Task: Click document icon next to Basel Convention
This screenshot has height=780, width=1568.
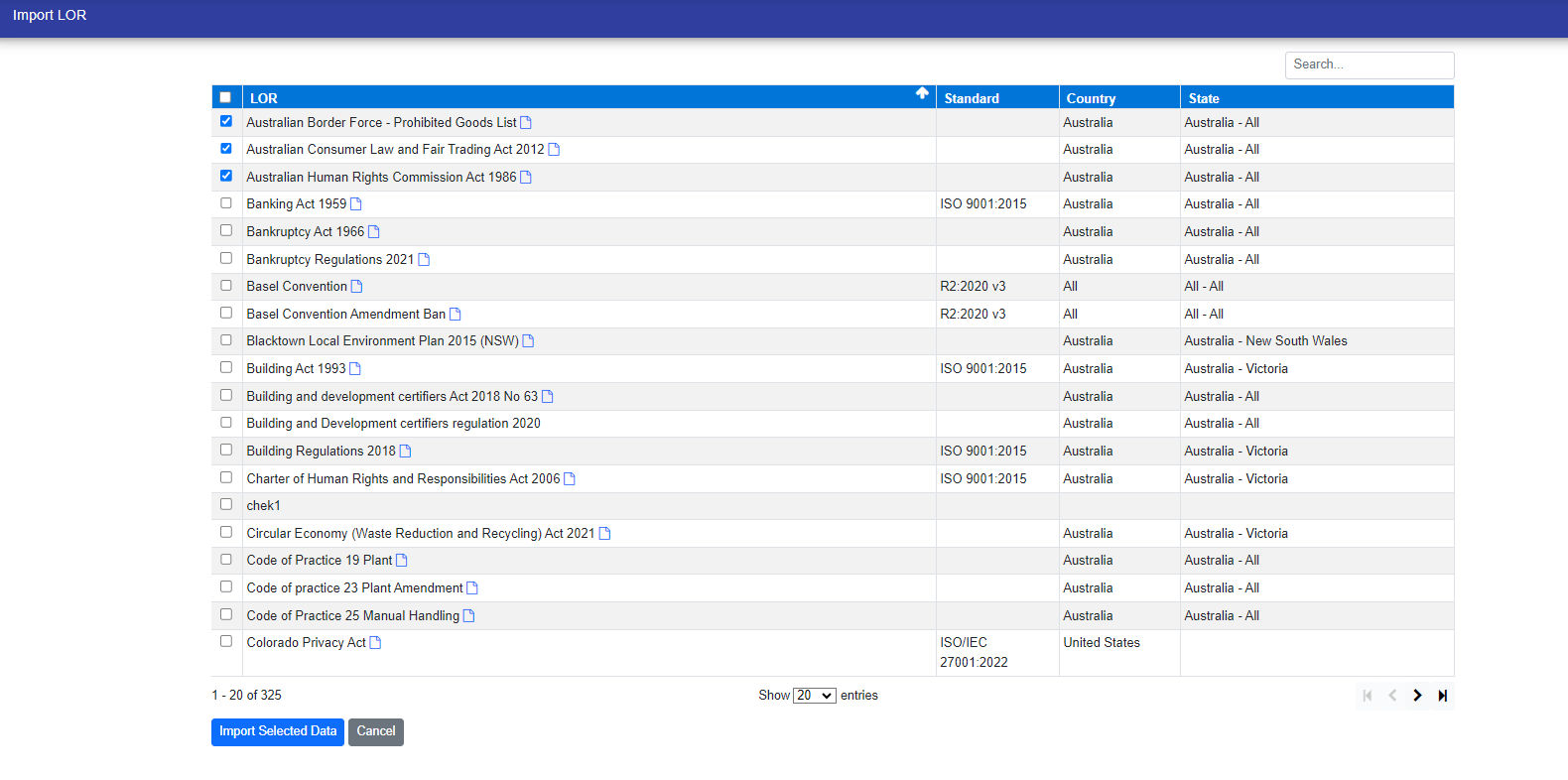Action: point(356,287)
